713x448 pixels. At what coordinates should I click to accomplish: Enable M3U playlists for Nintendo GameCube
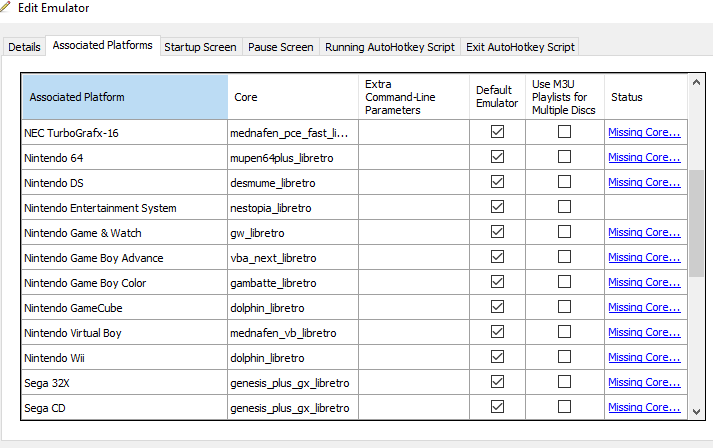(x=564, y=307)
